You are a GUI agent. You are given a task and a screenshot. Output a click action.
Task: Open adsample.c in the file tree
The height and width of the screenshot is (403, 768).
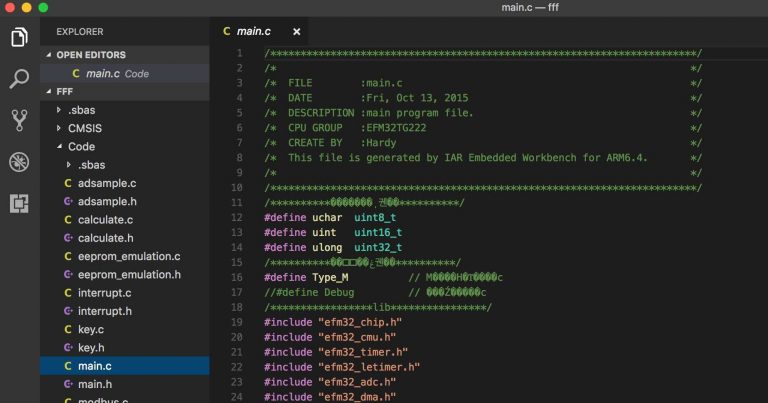pos(106,183)
